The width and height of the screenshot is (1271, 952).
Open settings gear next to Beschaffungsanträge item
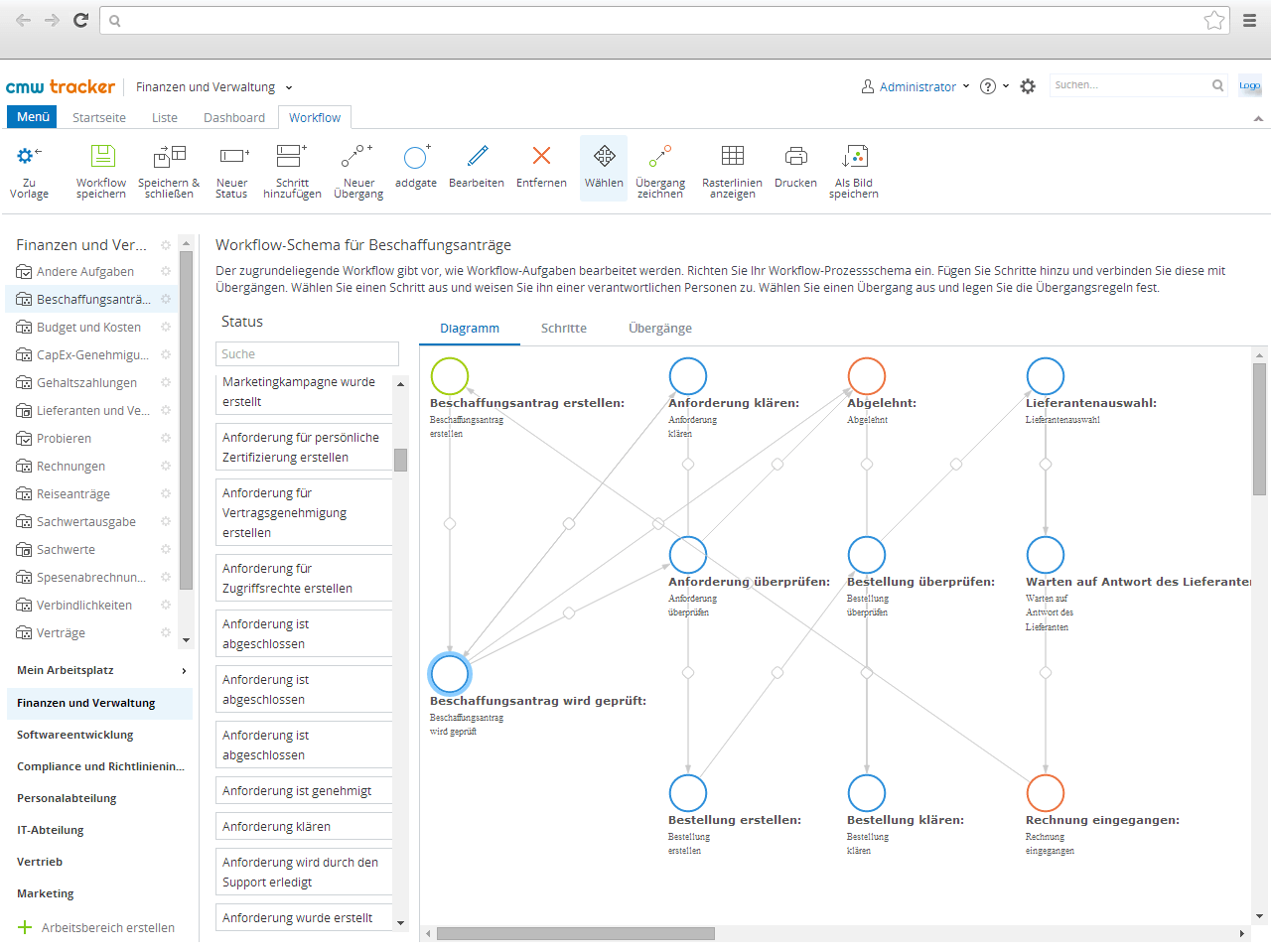(x=166, y=299)
